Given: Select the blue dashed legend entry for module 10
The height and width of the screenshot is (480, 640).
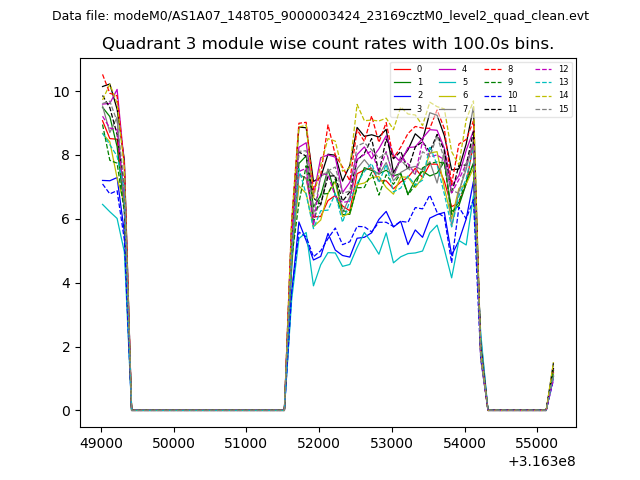Looking at the screenshot, I should tap(494, 95).
